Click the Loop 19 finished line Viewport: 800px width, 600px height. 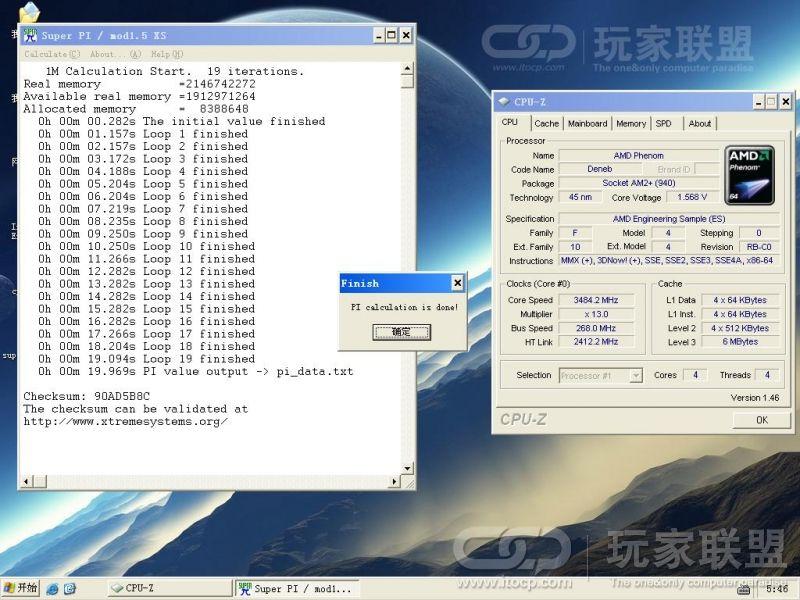[x=146, y=359]
